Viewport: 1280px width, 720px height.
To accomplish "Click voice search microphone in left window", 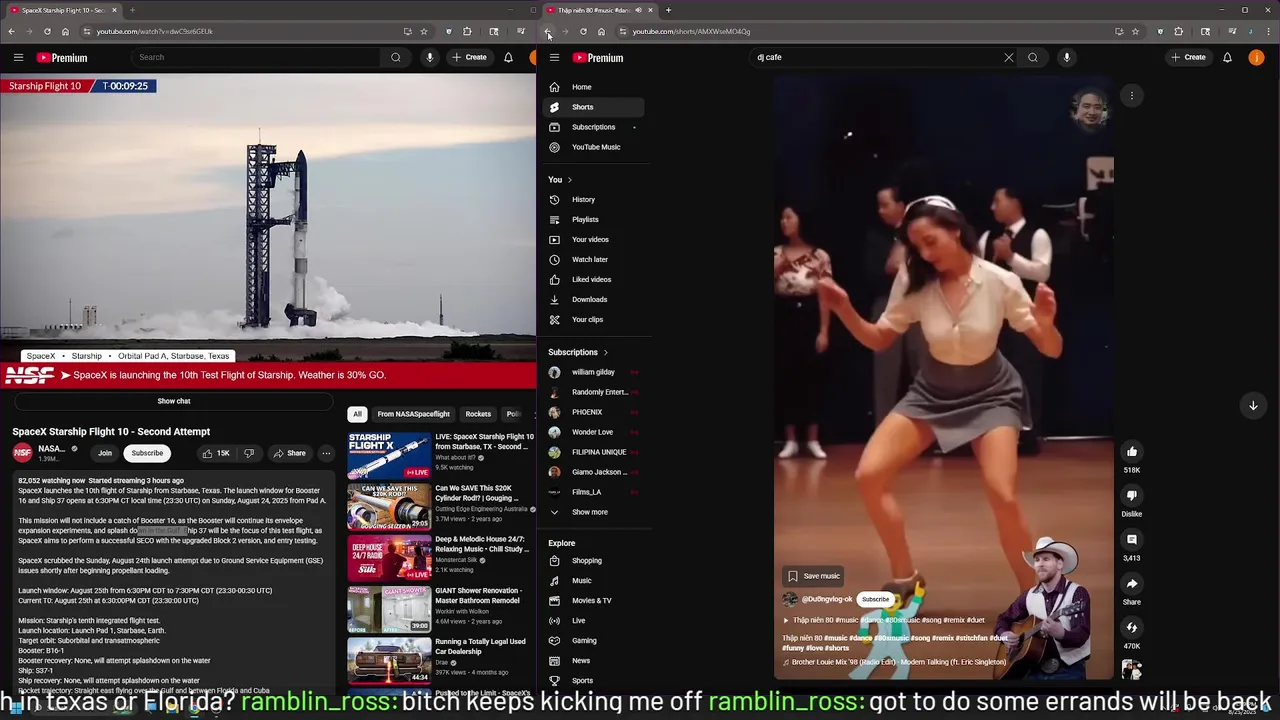I will [430, 57].
